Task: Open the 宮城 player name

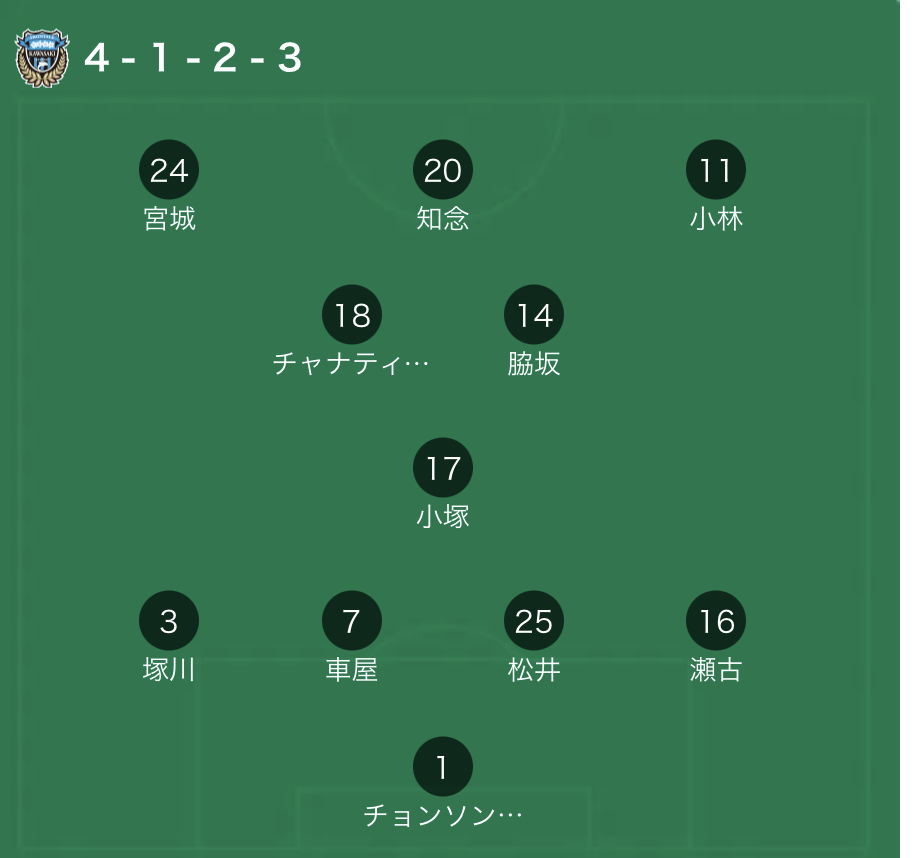Action: [x=170, y=219]
